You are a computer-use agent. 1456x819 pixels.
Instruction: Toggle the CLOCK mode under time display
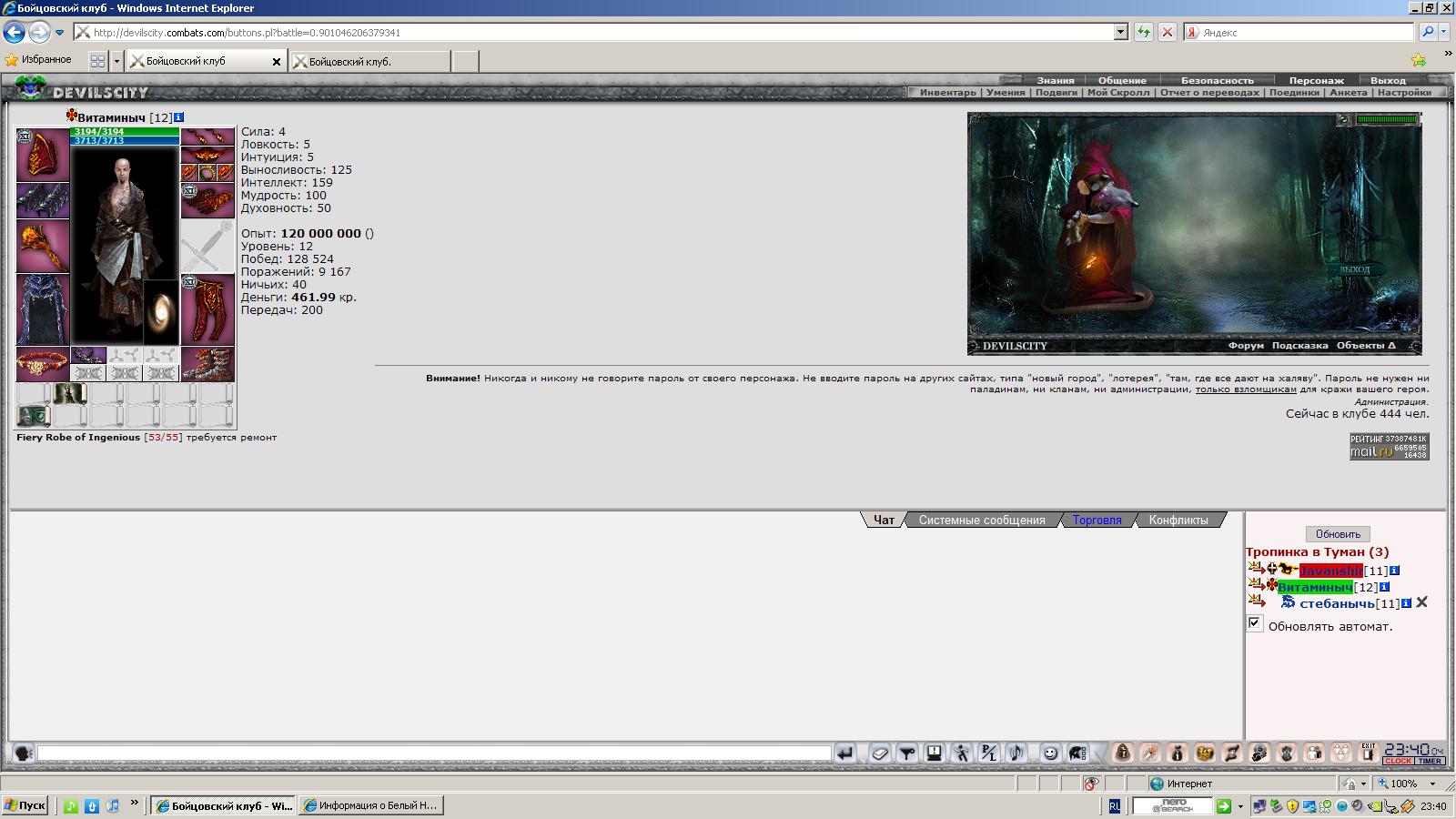(x=1399, y=761)
